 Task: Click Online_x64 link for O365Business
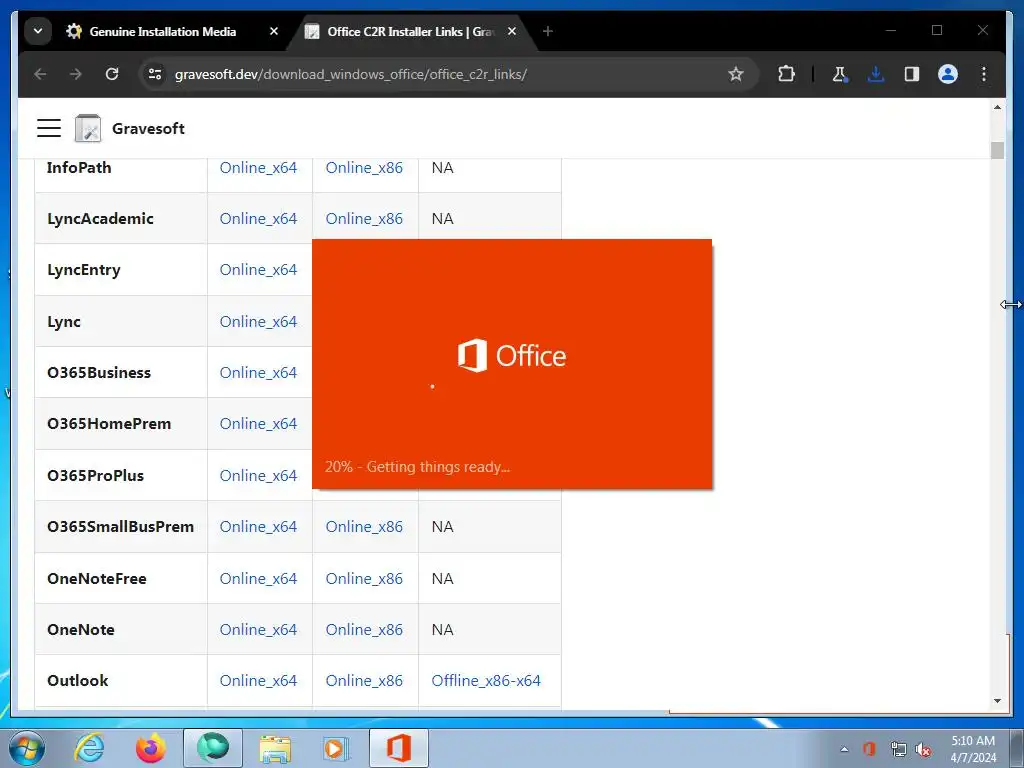pyautogui.click(x=258, y=372)
